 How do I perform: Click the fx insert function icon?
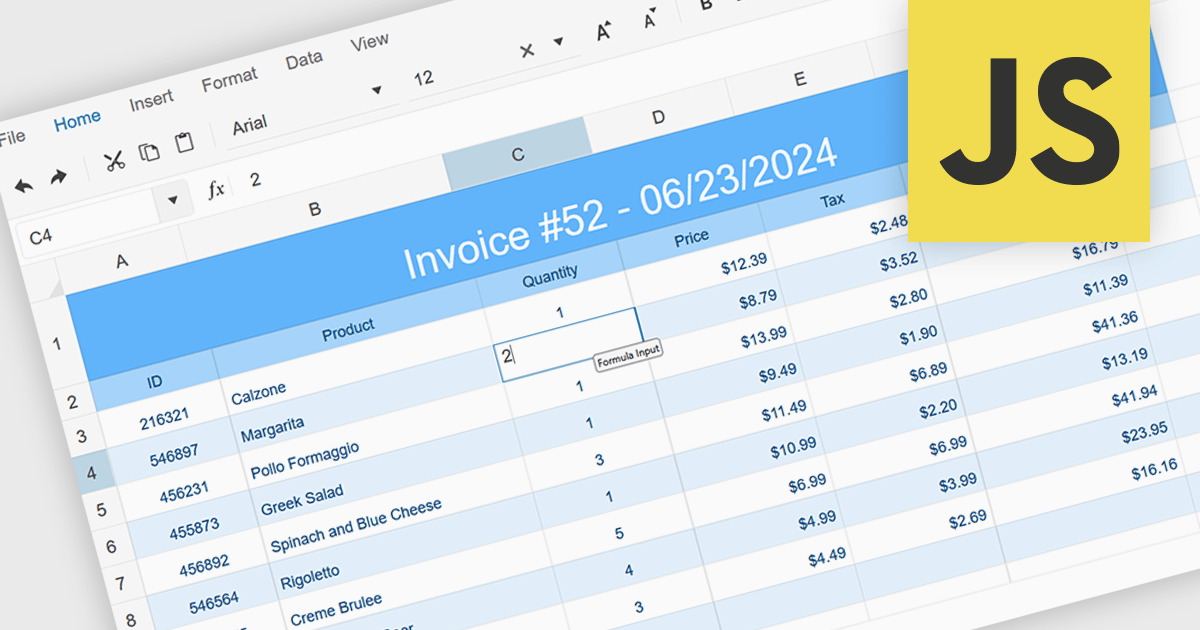pos(215,189)
